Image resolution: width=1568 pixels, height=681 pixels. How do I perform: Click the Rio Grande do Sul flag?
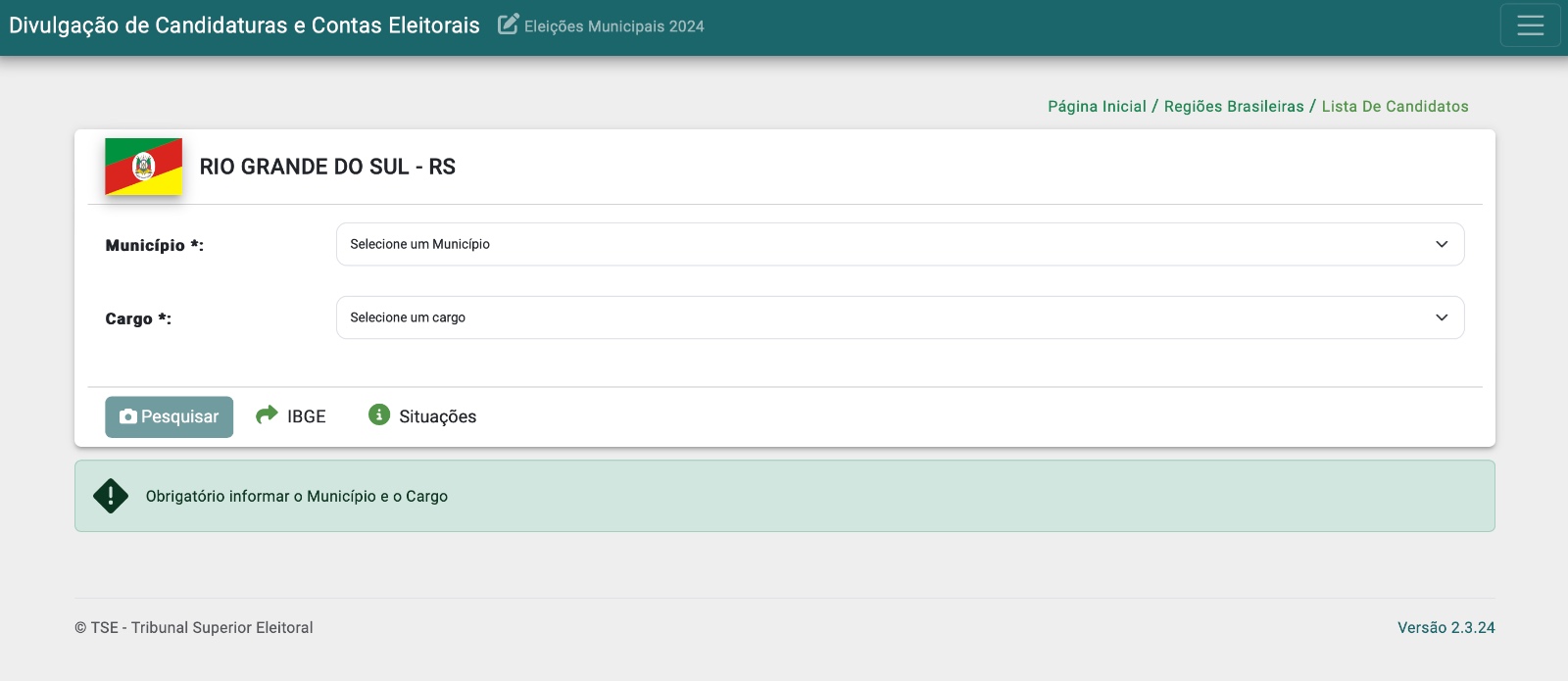pyautogui.click(x=144, y=167)
